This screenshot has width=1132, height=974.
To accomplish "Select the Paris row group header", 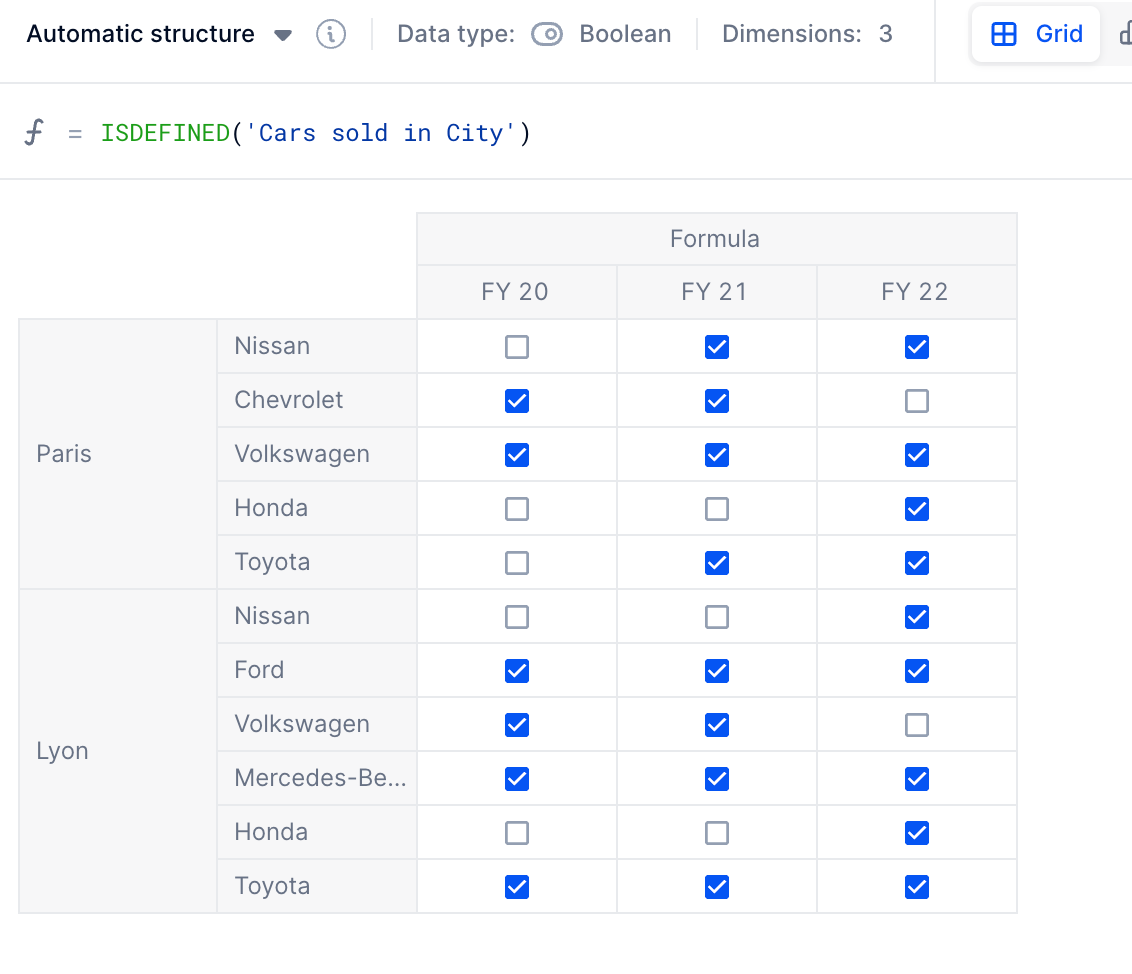I will pos(118,454).
